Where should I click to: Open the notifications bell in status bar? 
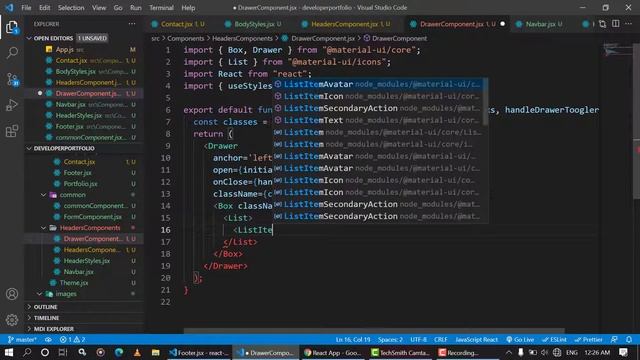point(629,340)
